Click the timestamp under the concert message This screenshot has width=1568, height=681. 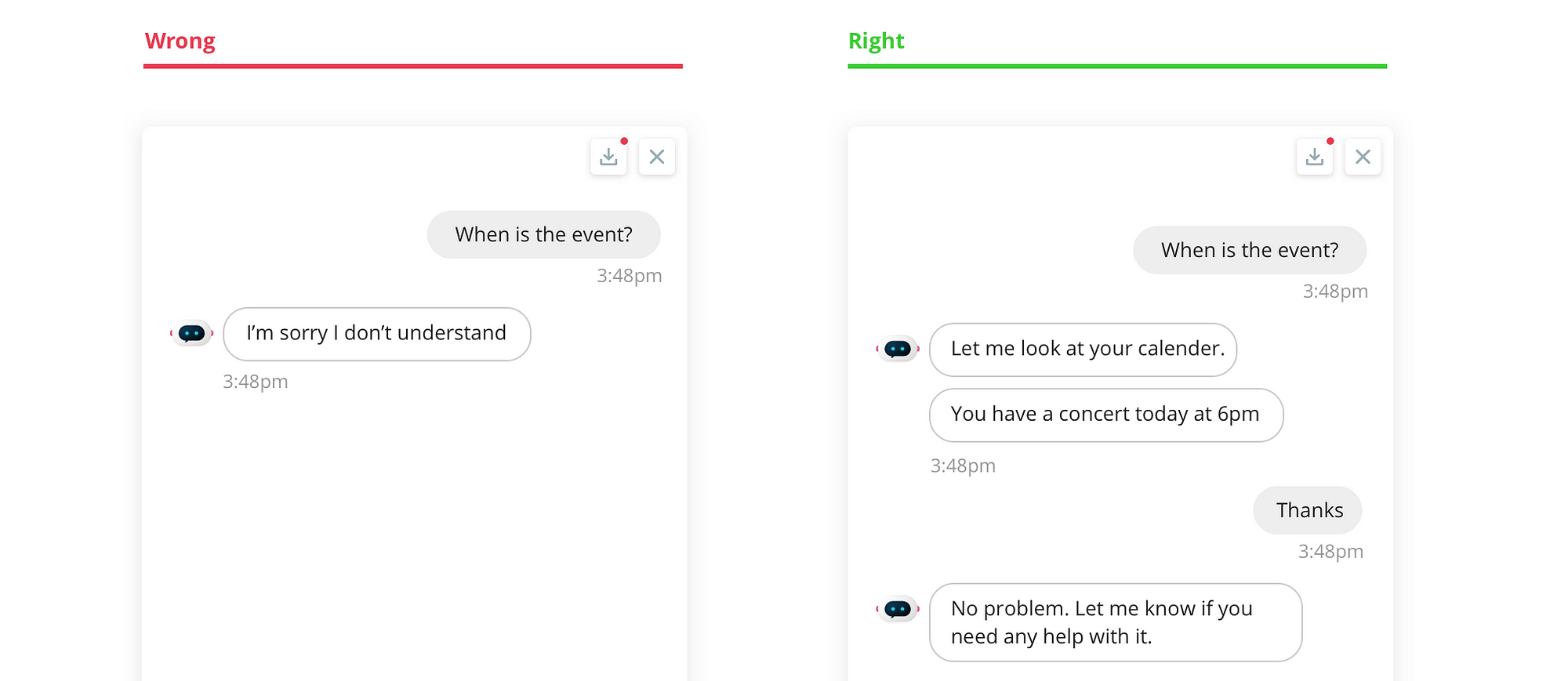click(x=963, y=466)
